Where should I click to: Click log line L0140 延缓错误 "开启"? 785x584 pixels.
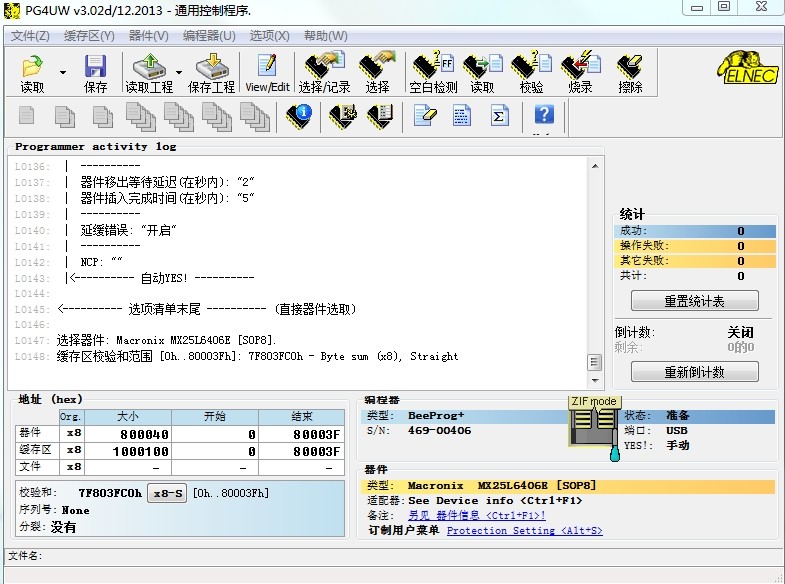tap(128, 230)
